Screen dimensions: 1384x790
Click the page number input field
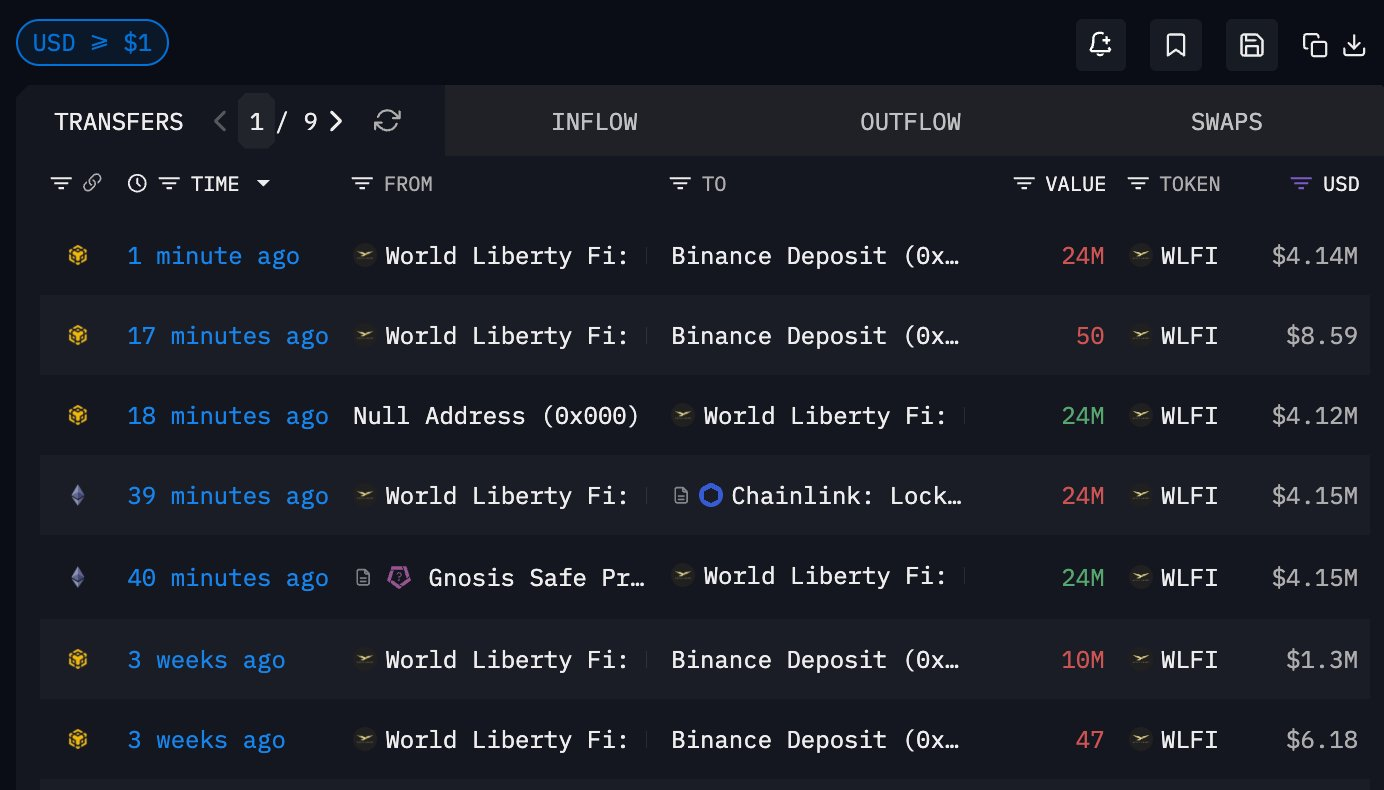[x=257, y=122]
